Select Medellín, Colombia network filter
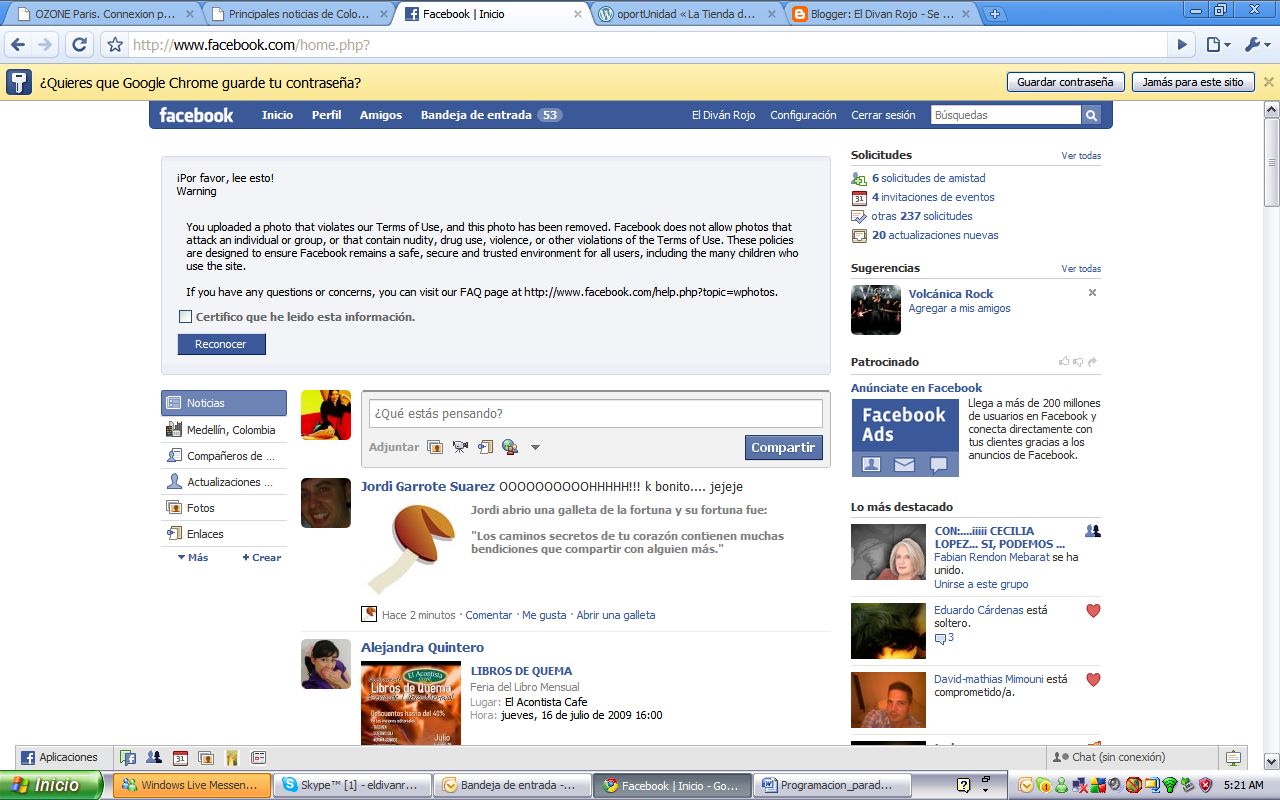The image size is (1280, 800). pos(224,430)
